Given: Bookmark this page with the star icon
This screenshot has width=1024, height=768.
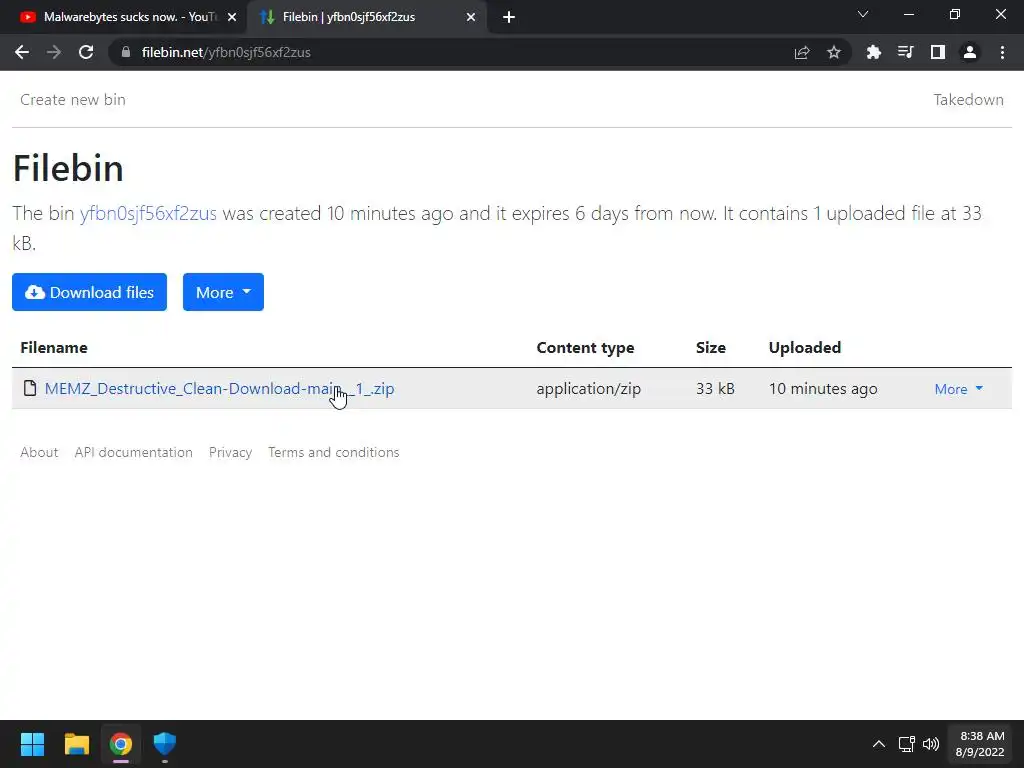Looking at the screenshot, I should coord(833,52).
